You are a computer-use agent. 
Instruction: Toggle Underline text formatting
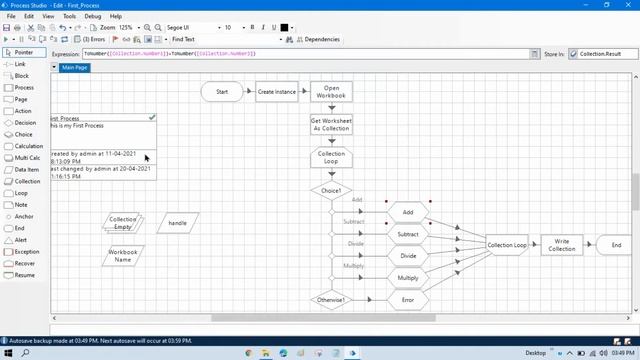274,27
